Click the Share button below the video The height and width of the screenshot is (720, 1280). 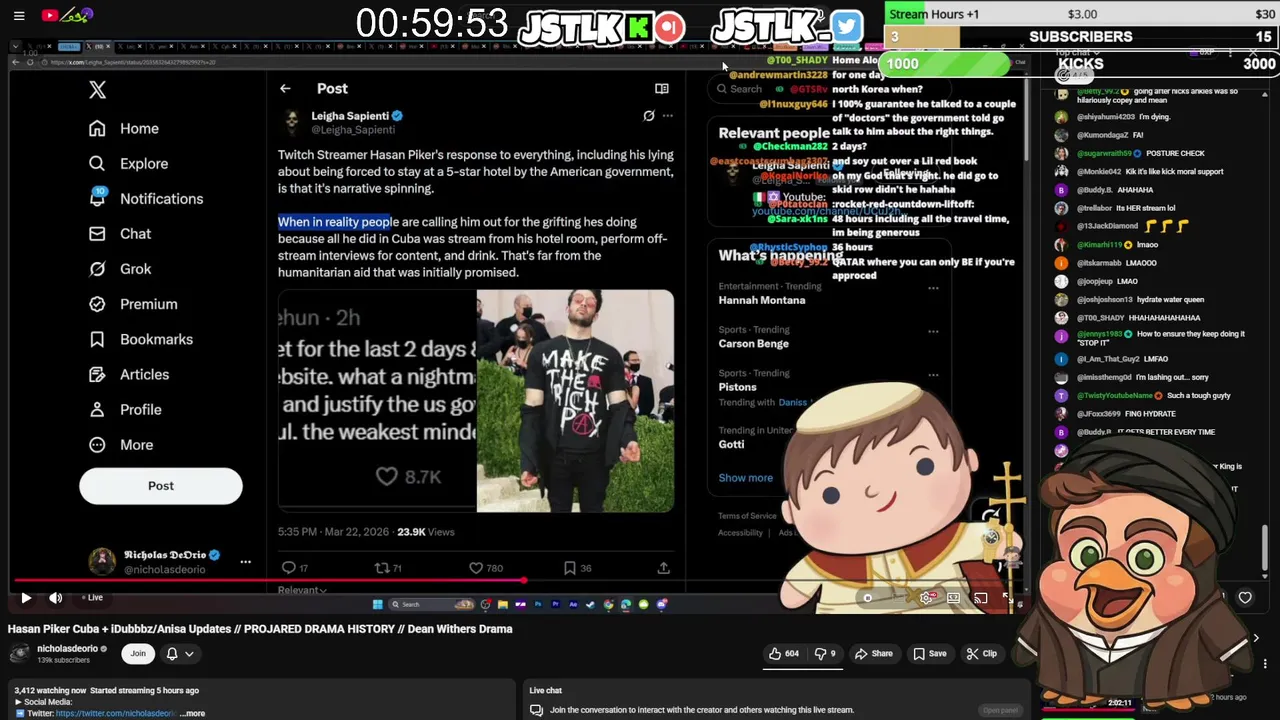(873, 654)
